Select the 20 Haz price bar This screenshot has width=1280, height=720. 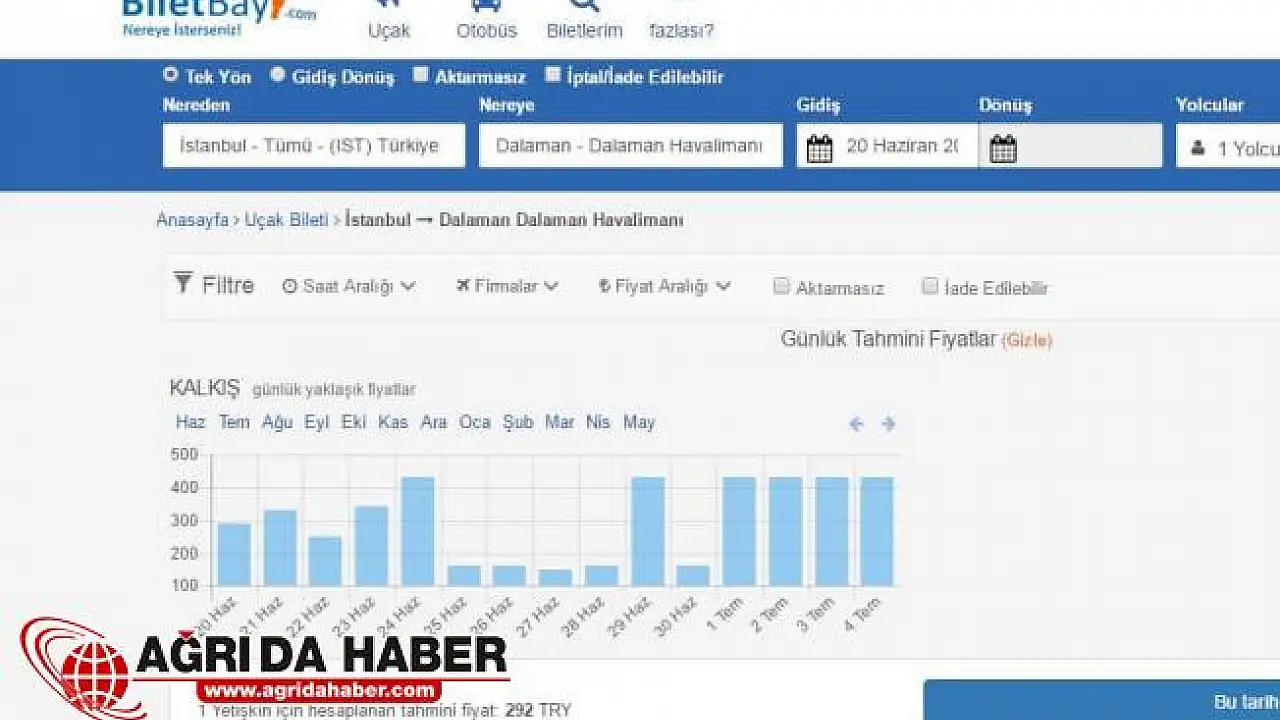(234, 554)
